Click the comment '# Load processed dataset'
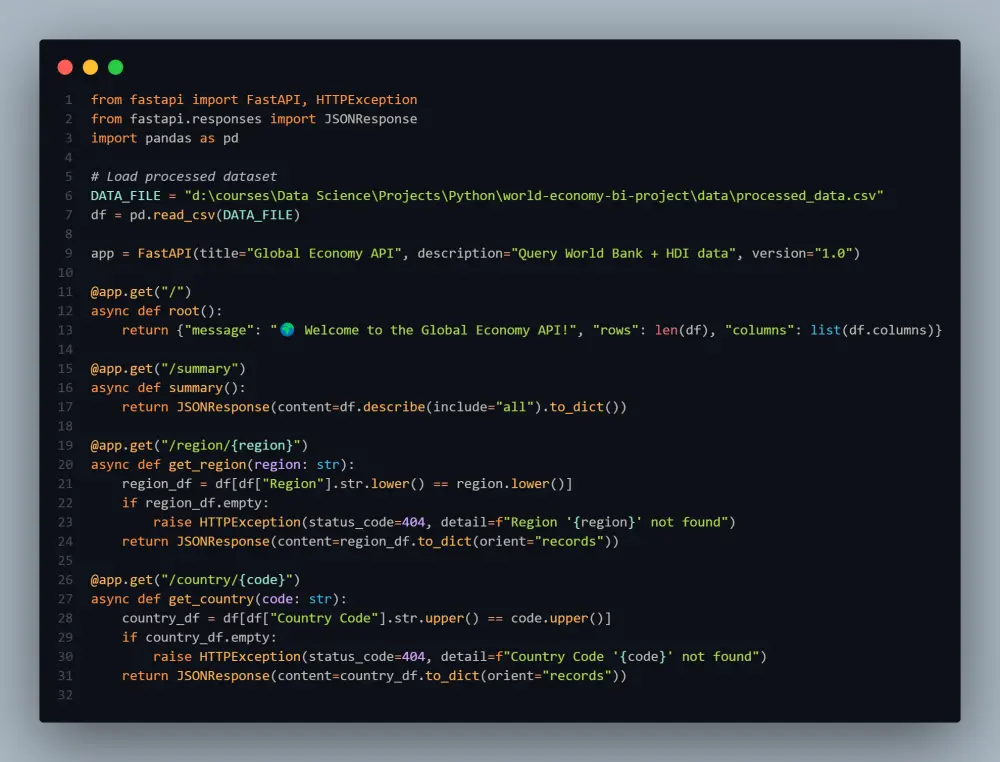The image size is (1000, 762). click(x=184, y=177)
